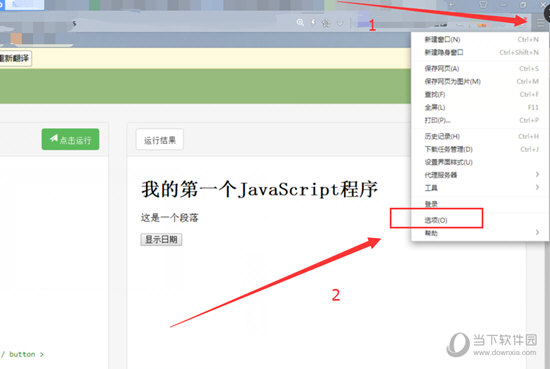Expand the address bar dropdown arrow

[340, 24]
